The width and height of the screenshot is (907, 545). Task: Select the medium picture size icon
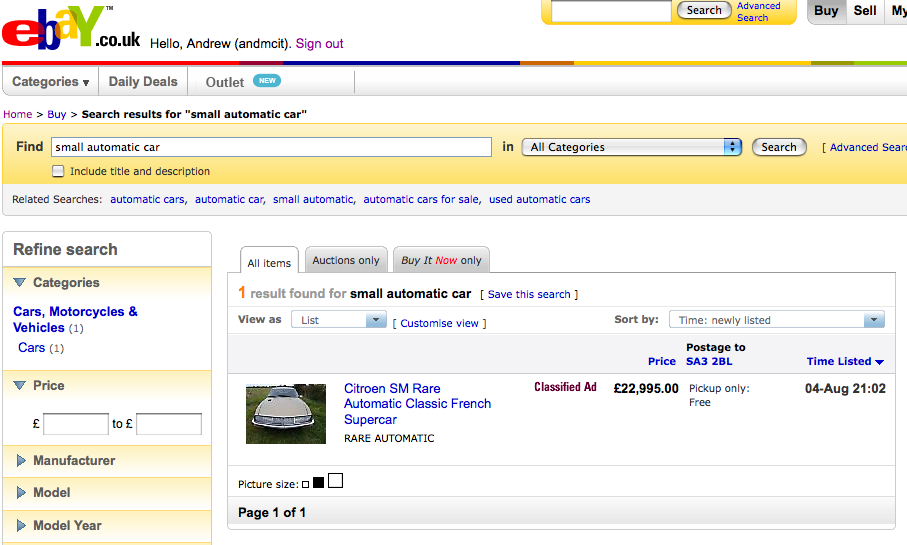click(318, 483)
